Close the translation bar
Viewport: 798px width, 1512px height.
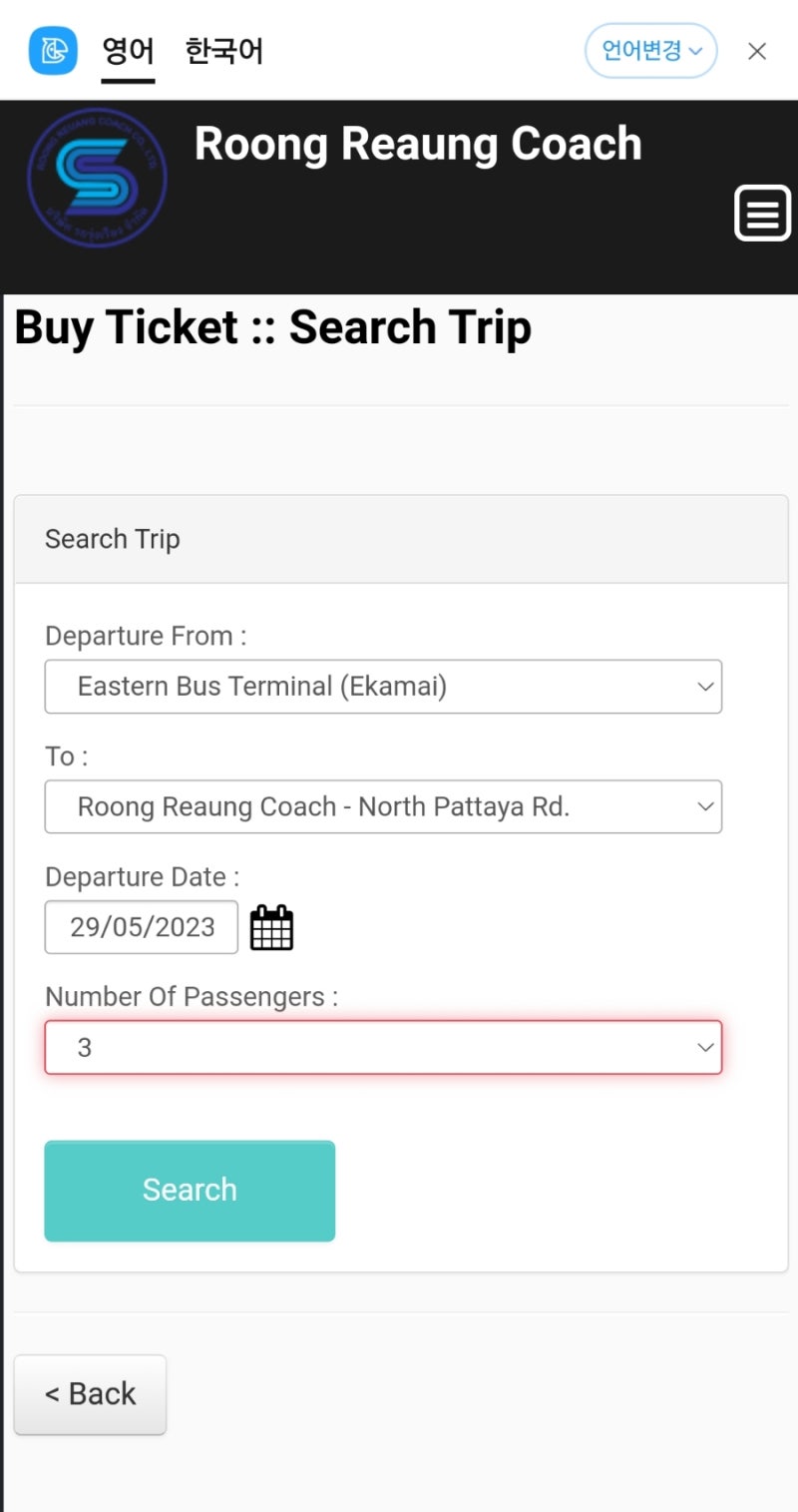click(757, 51)
